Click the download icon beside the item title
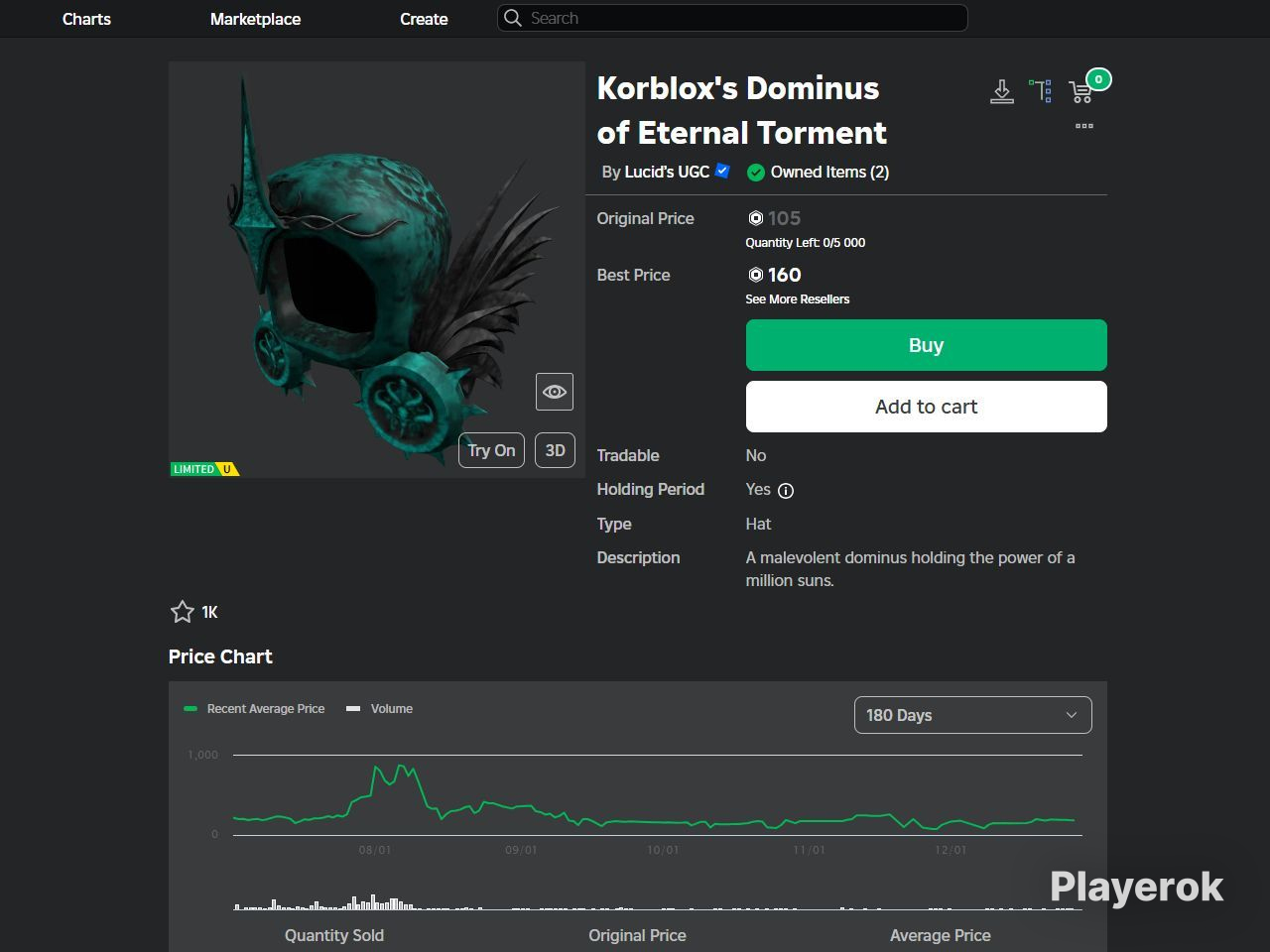Viewport: 1270px width, 952px height. (x=1002, y=92)
